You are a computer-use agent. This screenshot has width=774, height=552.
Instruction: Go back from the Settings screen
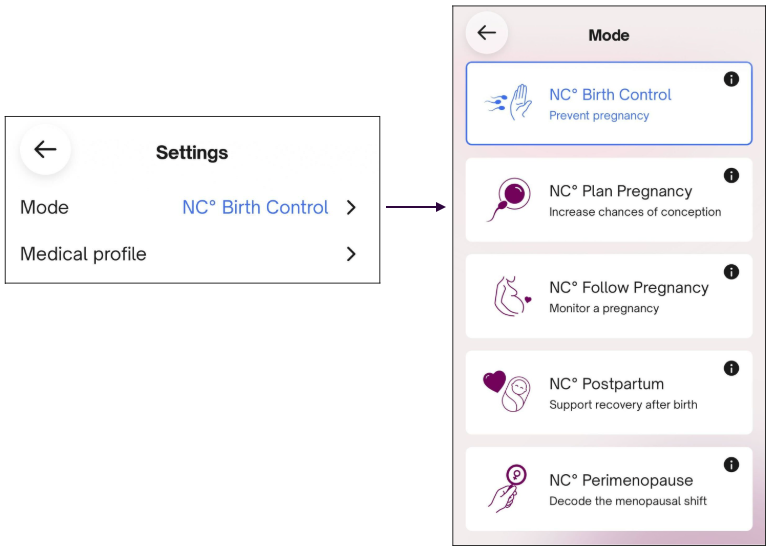[45, 149]
